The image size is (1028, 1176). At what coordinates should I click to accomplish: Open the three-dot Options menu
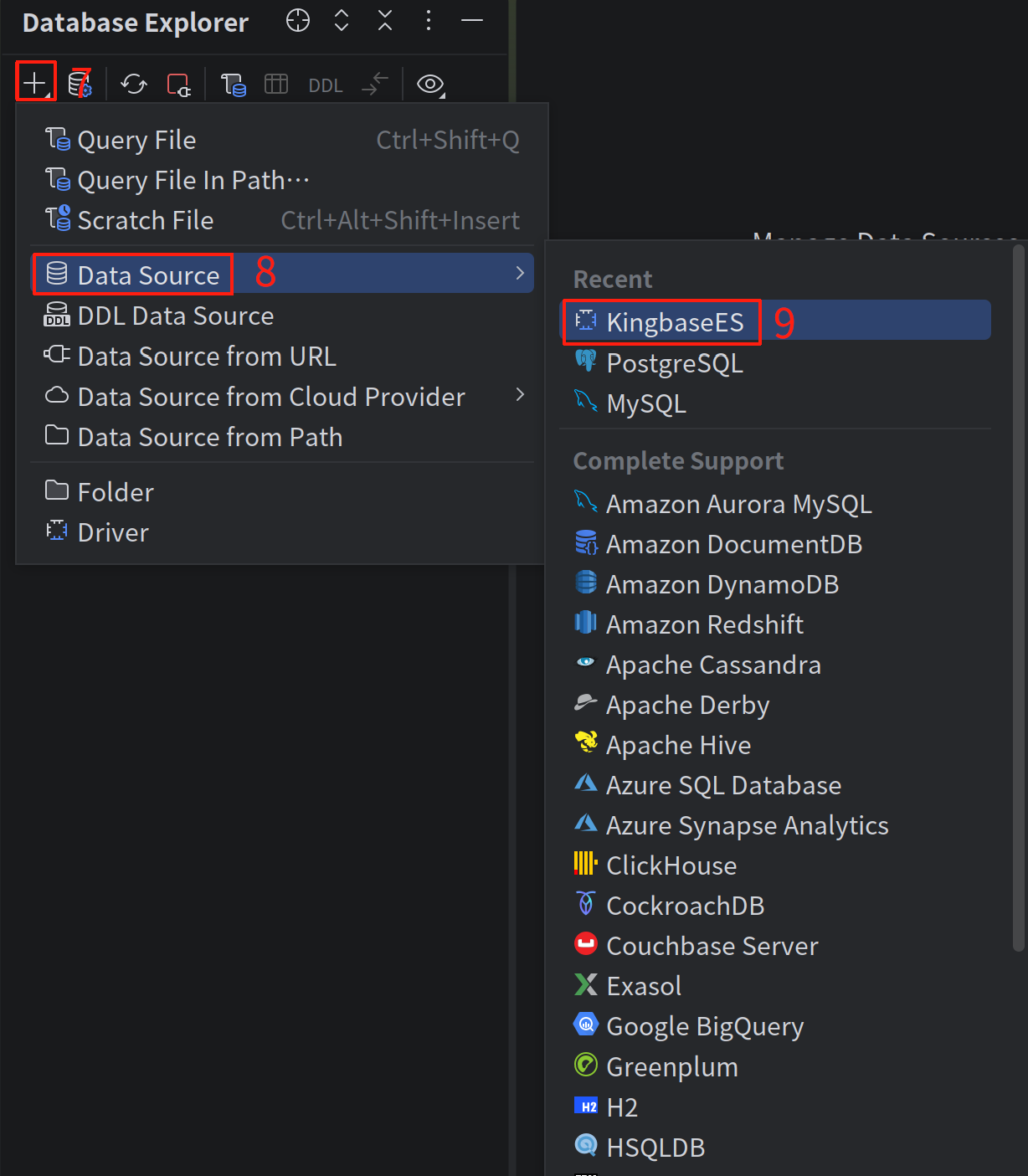(x=429, y=21)
